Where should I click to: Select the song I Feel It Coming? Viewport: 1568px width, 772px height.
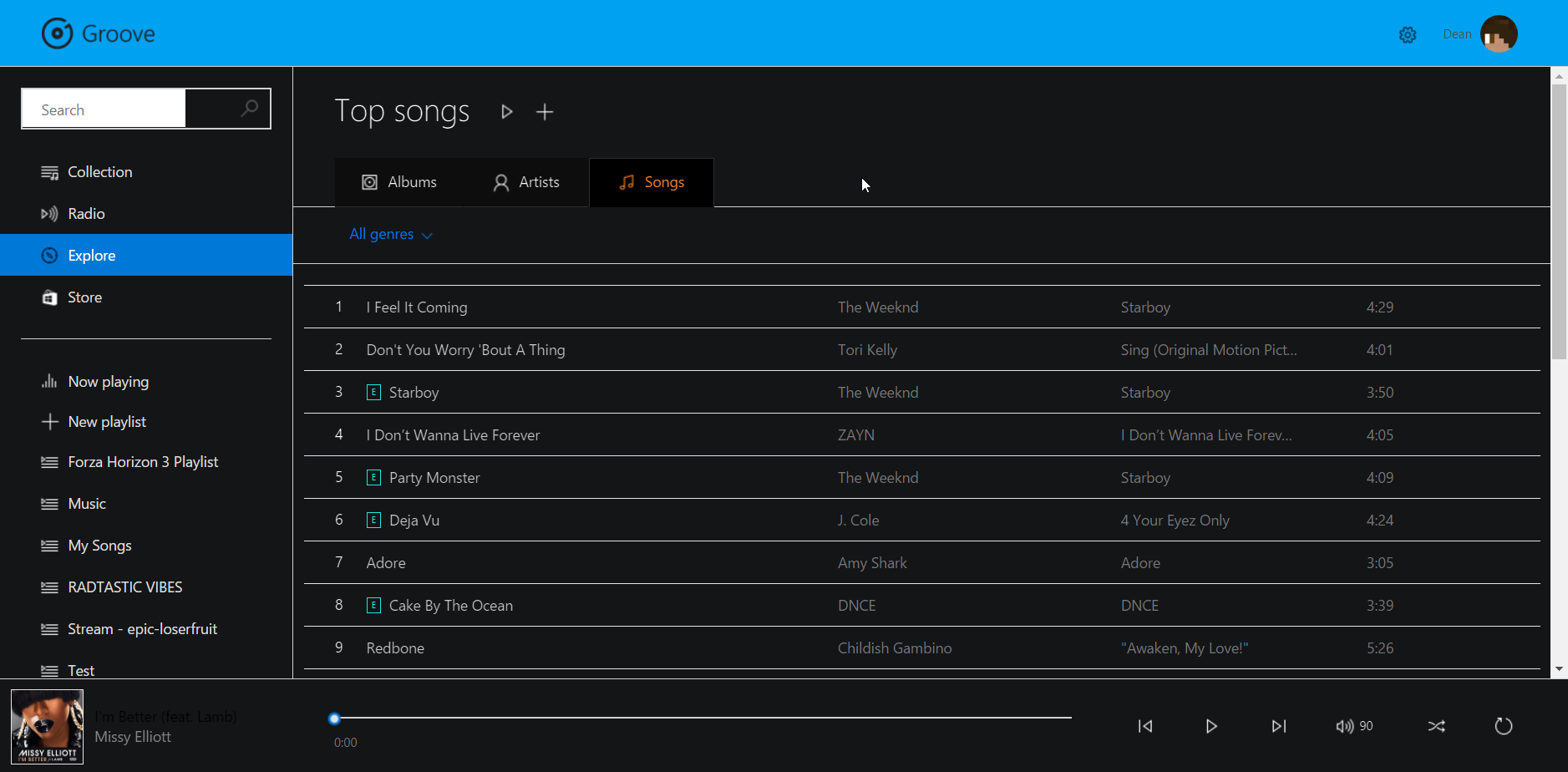coord(417,307)
